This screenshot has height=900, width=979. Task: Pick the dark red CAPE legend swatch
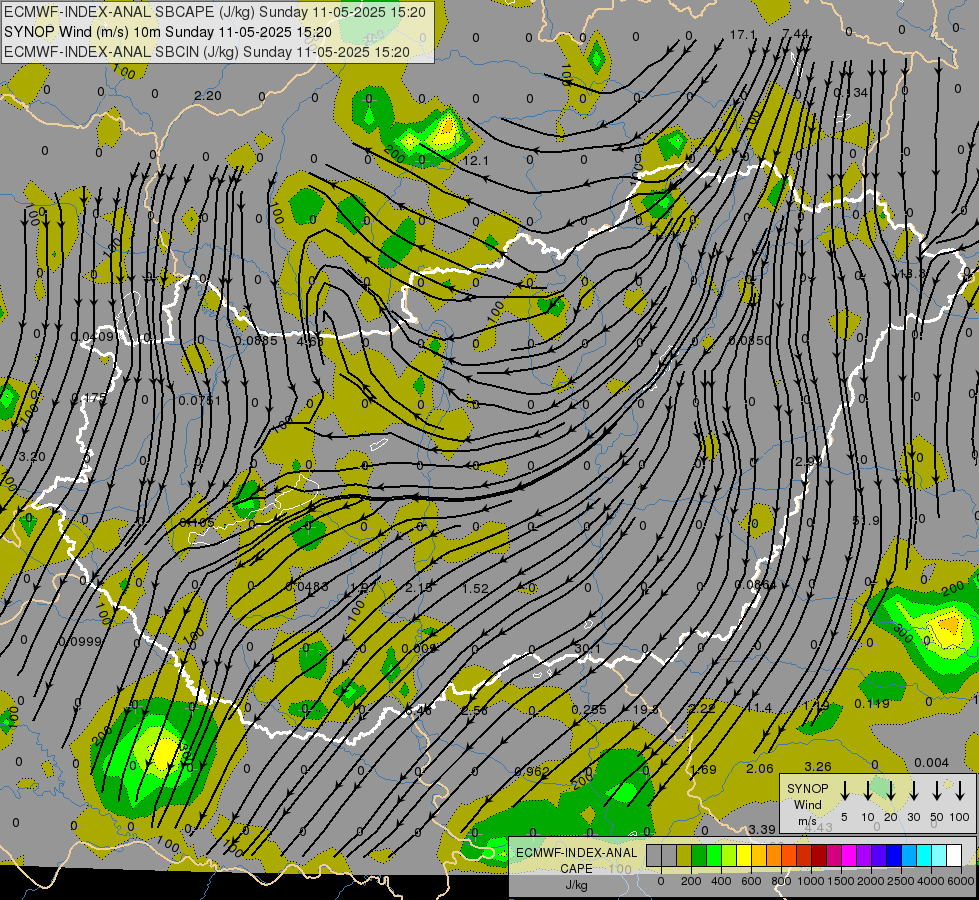[820, 855]
